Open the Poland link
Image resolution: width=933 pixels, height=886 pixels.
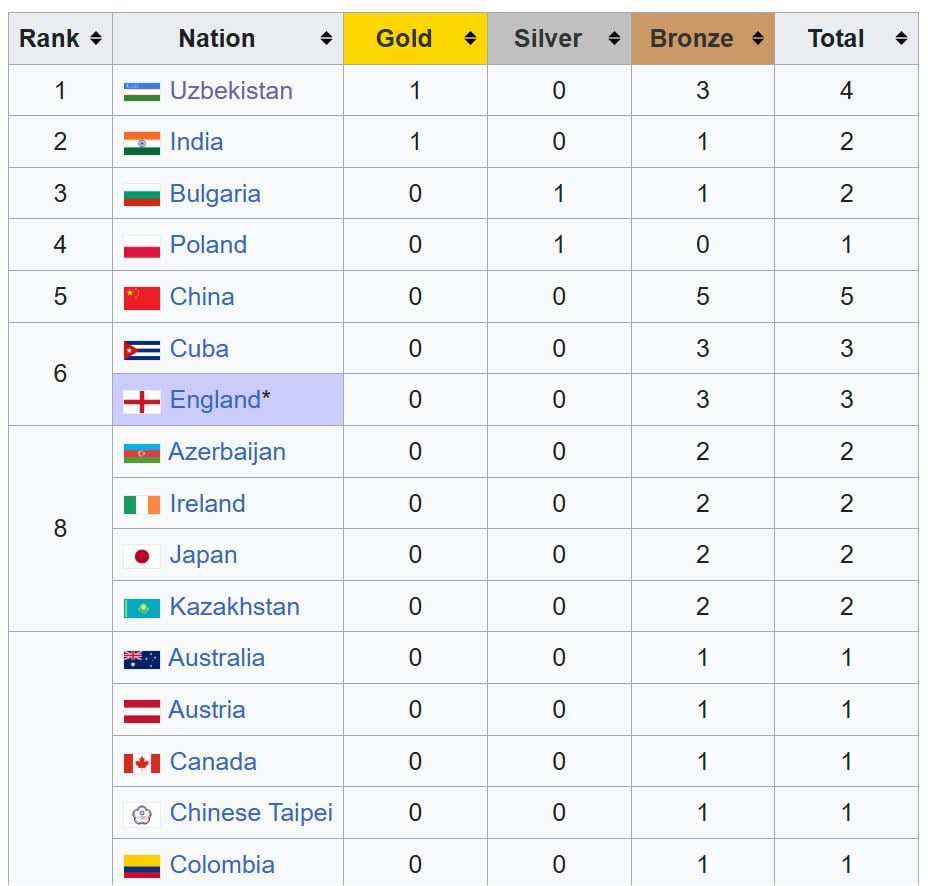pos(208,245)
